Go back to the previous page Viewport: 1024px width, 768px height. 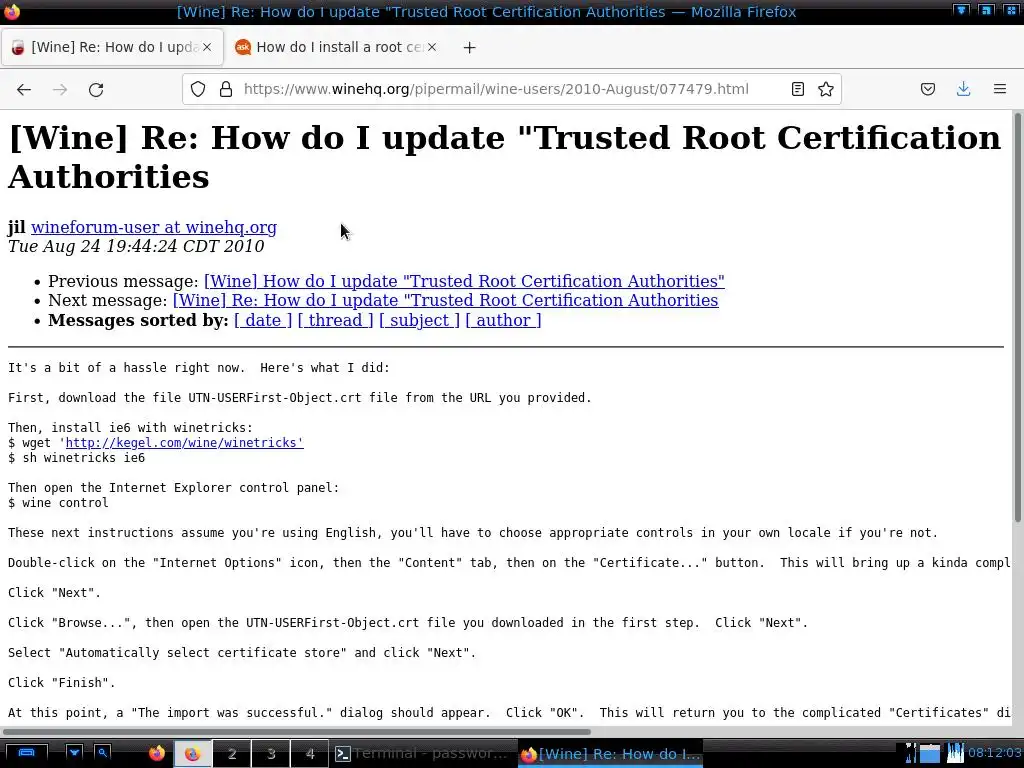pyautogui.click(x=24, y=89)
